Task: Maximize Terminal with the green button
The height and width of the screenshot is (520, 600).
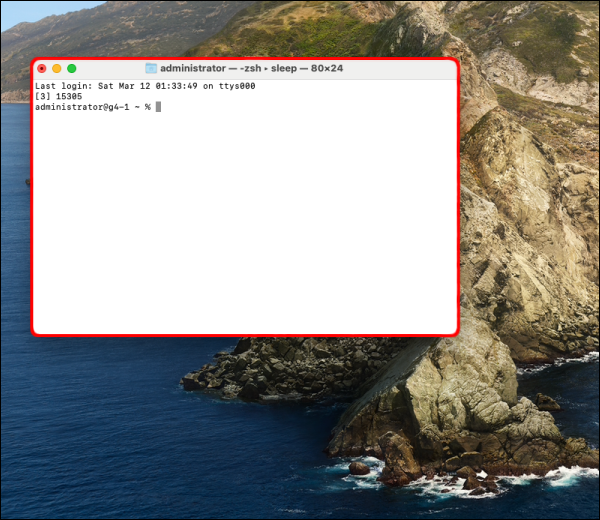Action: coord(72,68)
